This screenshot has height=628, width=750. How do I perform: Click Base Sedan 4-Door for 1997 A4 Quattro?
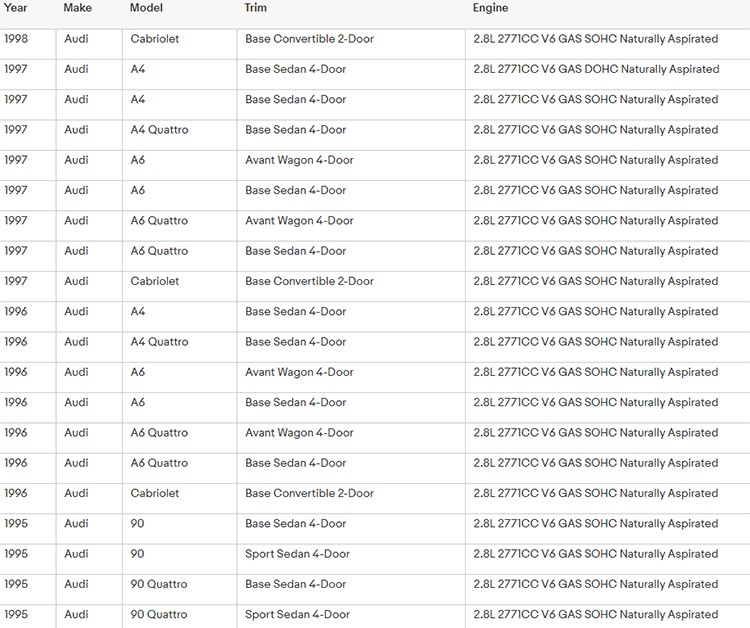click(296, 130)
